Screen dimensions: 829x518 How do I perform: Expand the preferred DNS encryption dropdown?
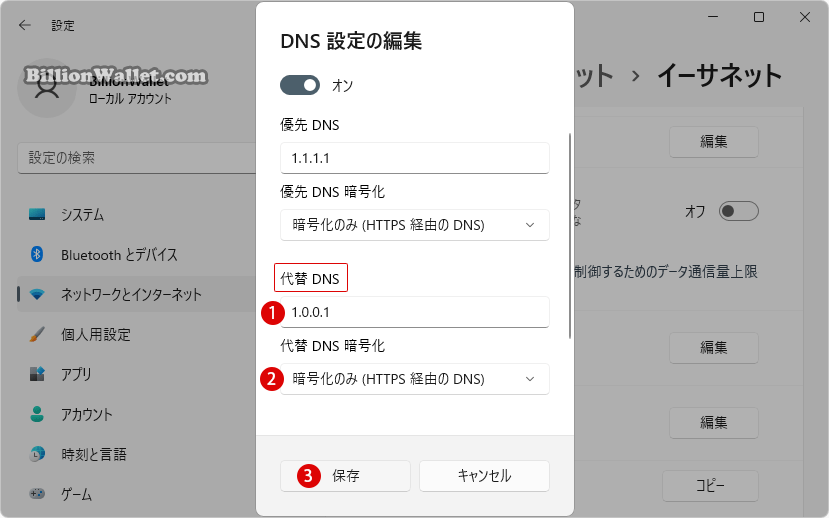point(414,225)
